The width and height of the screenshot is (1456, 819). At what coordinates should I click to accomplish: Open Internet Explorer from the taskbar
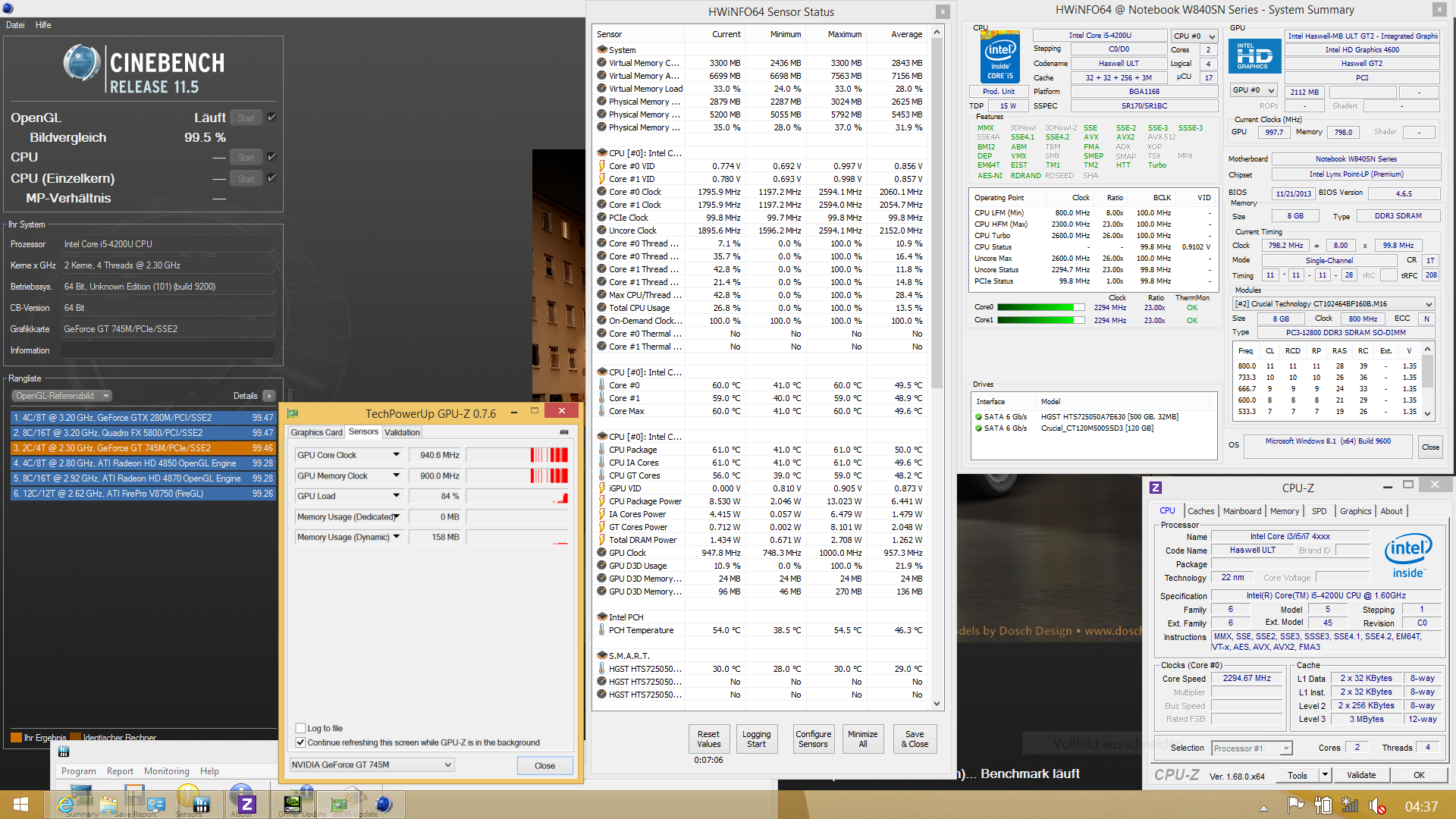tap(66, 805)
